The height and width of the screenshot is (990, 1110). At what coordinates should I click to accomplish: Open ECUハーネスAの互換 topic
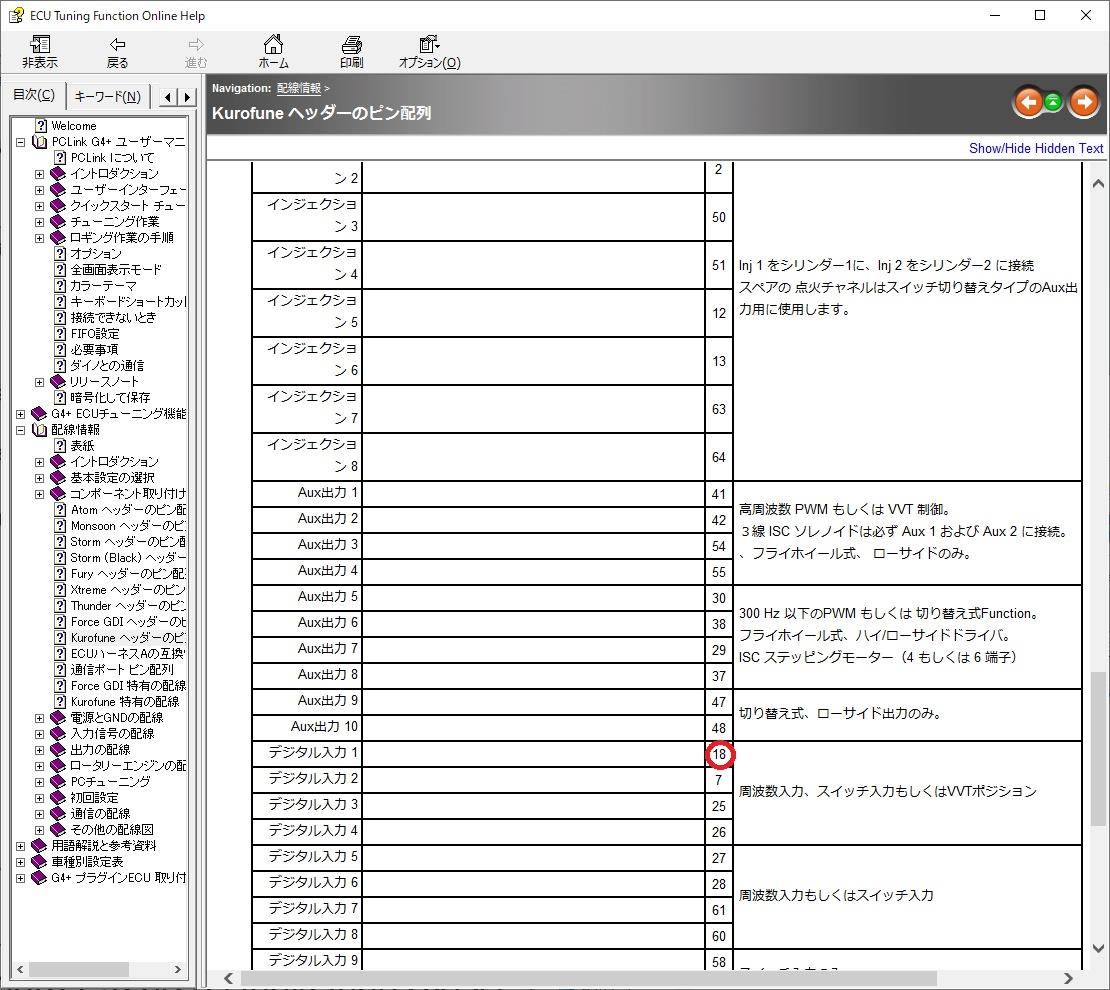pos(127,654)
